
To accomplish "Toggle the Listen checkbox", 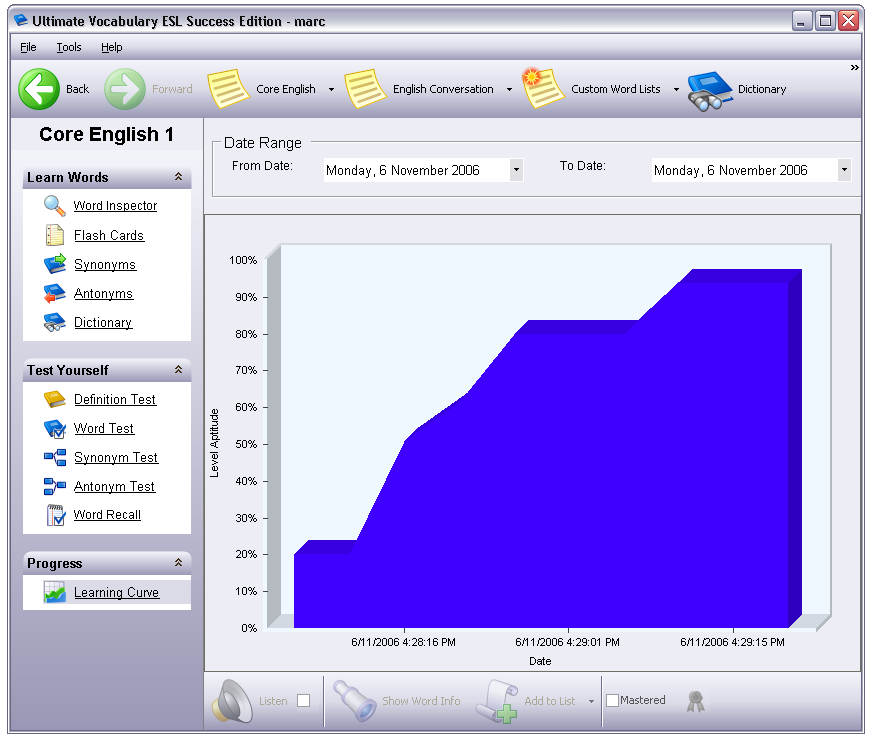I will (x=304, y=700).
